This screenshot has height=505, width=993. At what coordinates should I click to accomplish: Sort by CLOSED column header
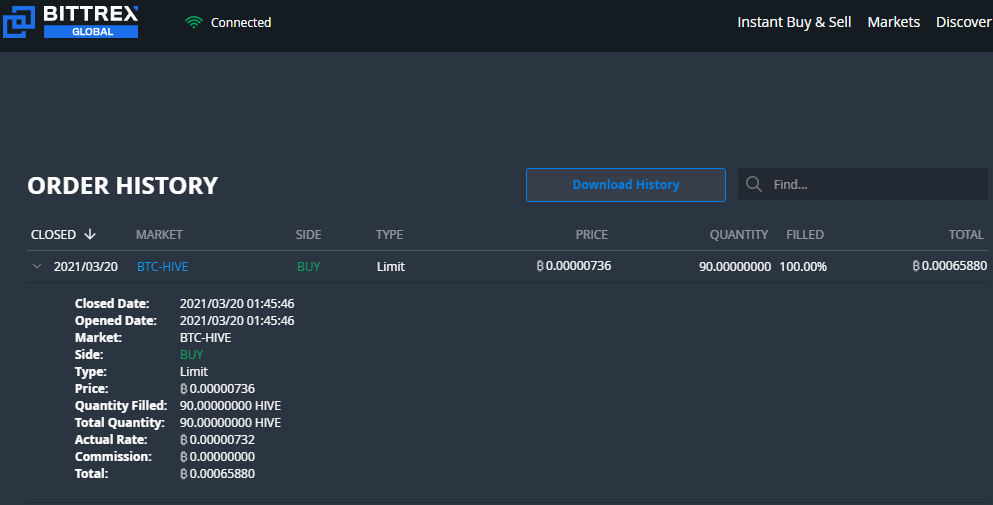tap(53, 234)
